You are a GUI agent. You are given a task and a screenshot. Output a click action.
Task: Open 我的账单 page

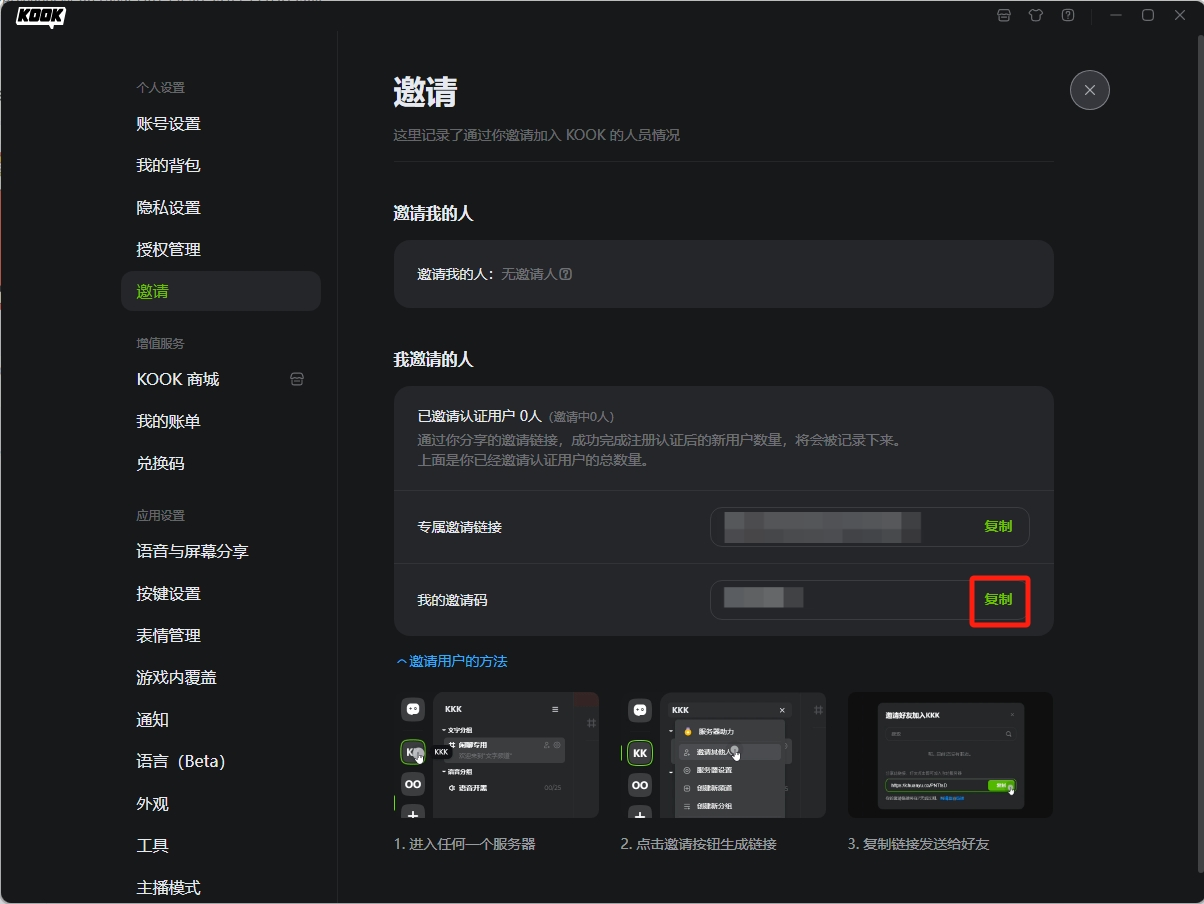point(221,421)
